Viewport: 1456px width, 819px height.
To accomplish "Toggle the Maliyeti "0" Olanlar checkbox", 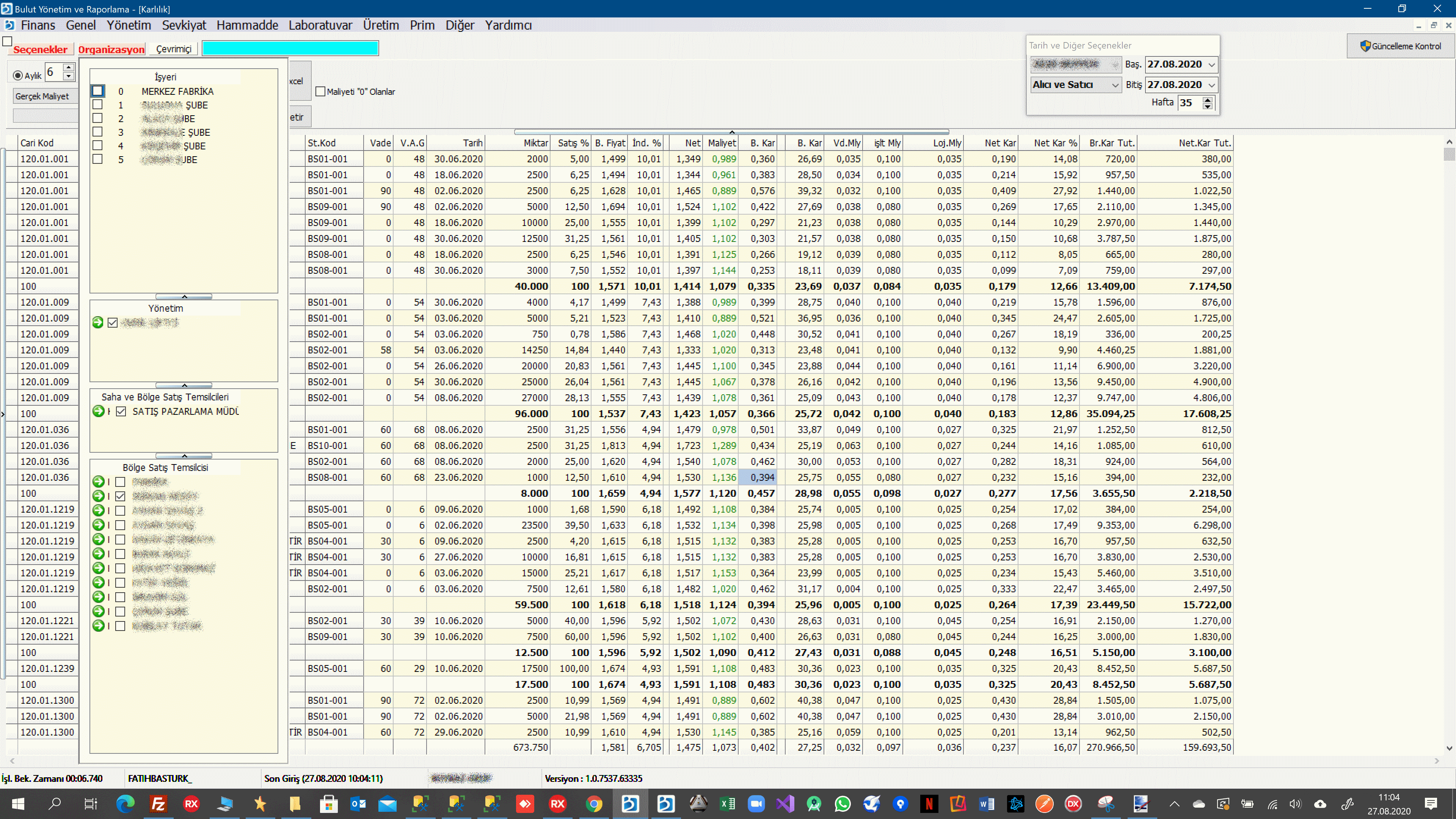I will click(x=320, y=91).
